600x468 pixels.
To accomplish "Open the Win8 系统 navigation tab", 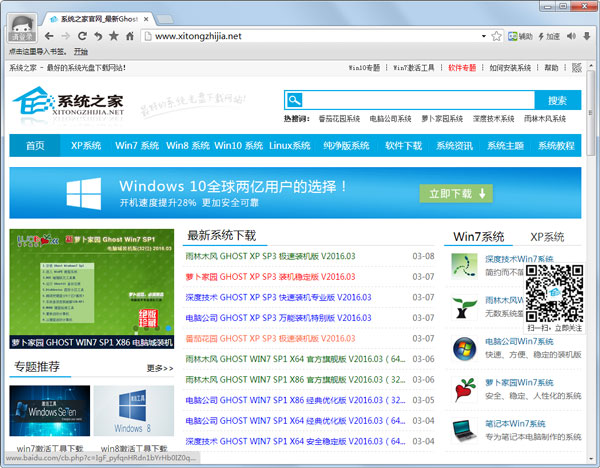I will point(188,145).
